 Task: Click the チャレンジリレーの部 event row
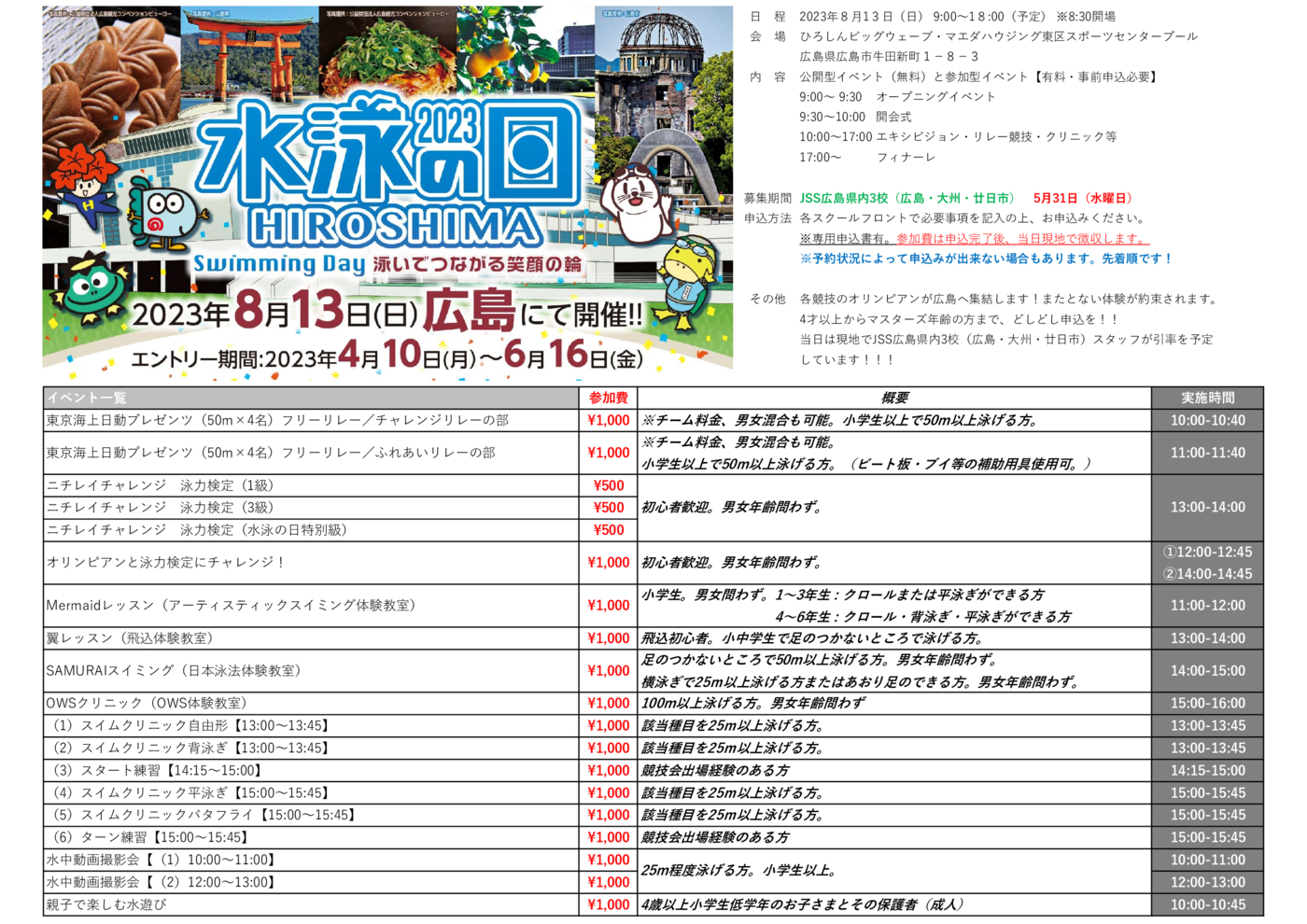click(x=311, y=420)
